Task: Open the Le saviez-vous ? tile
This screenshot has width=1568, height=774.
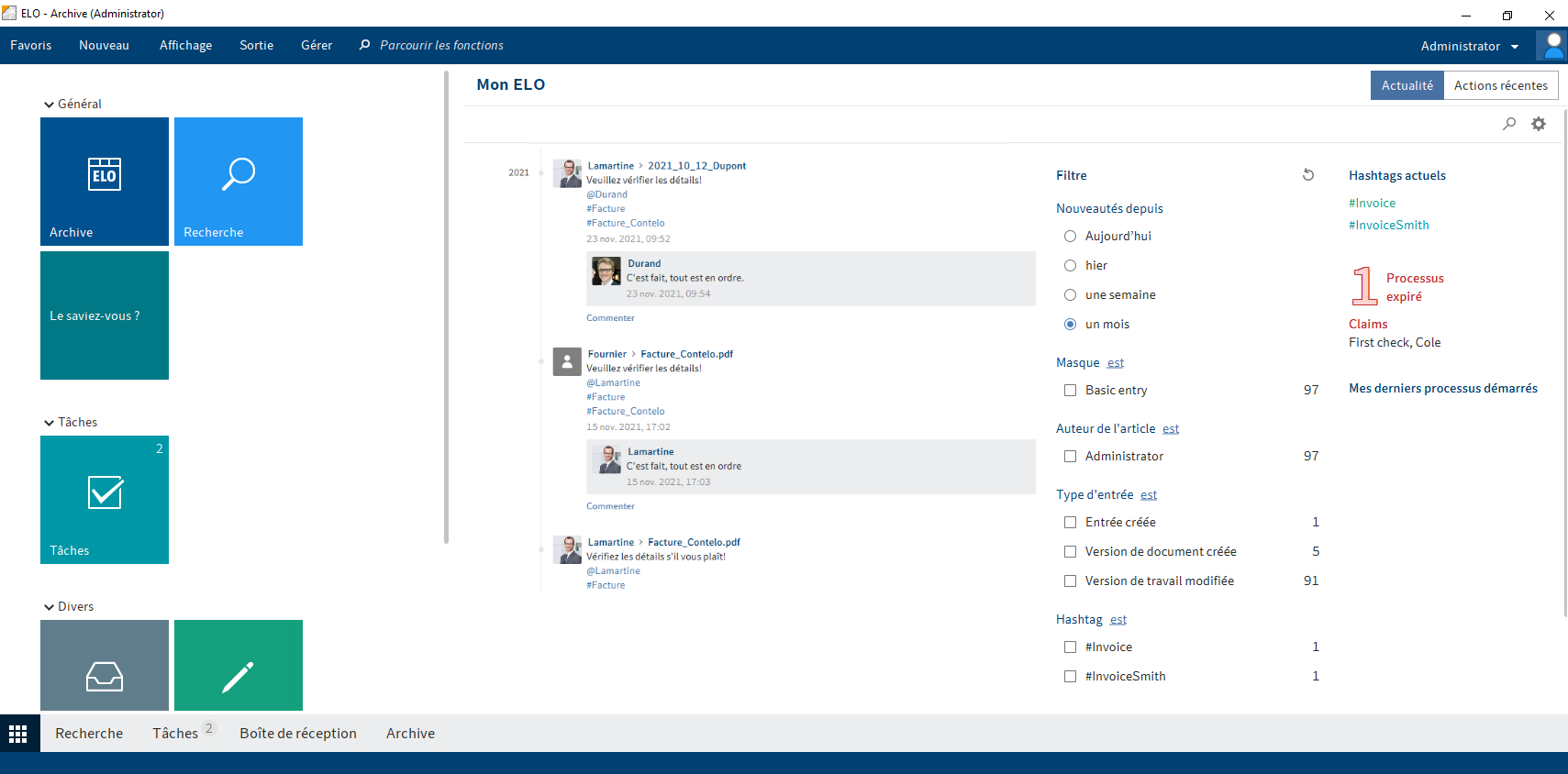Action: (x=105, y=315)
